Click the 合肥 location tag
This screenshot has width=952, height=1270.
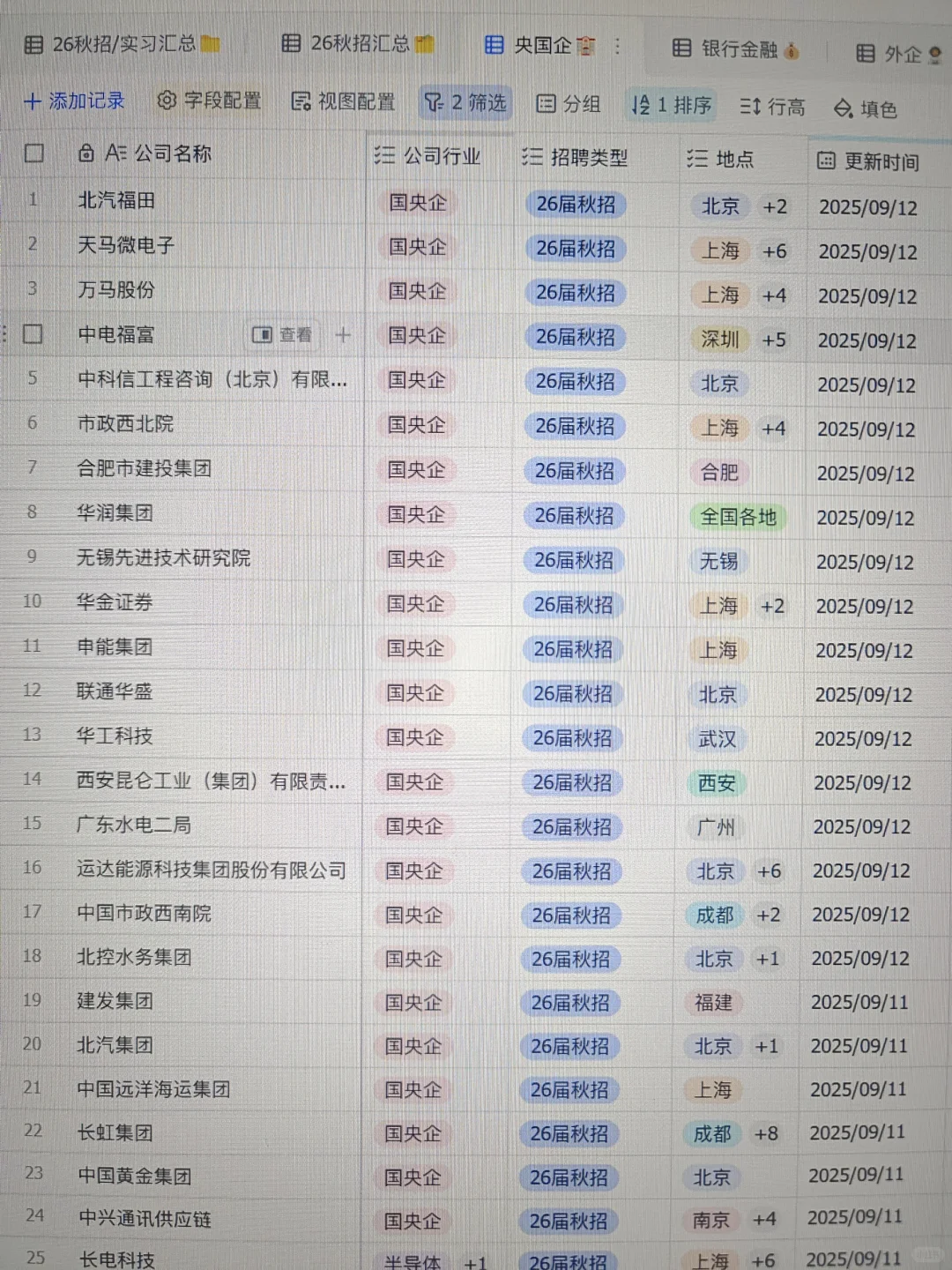tap(719, 473)
